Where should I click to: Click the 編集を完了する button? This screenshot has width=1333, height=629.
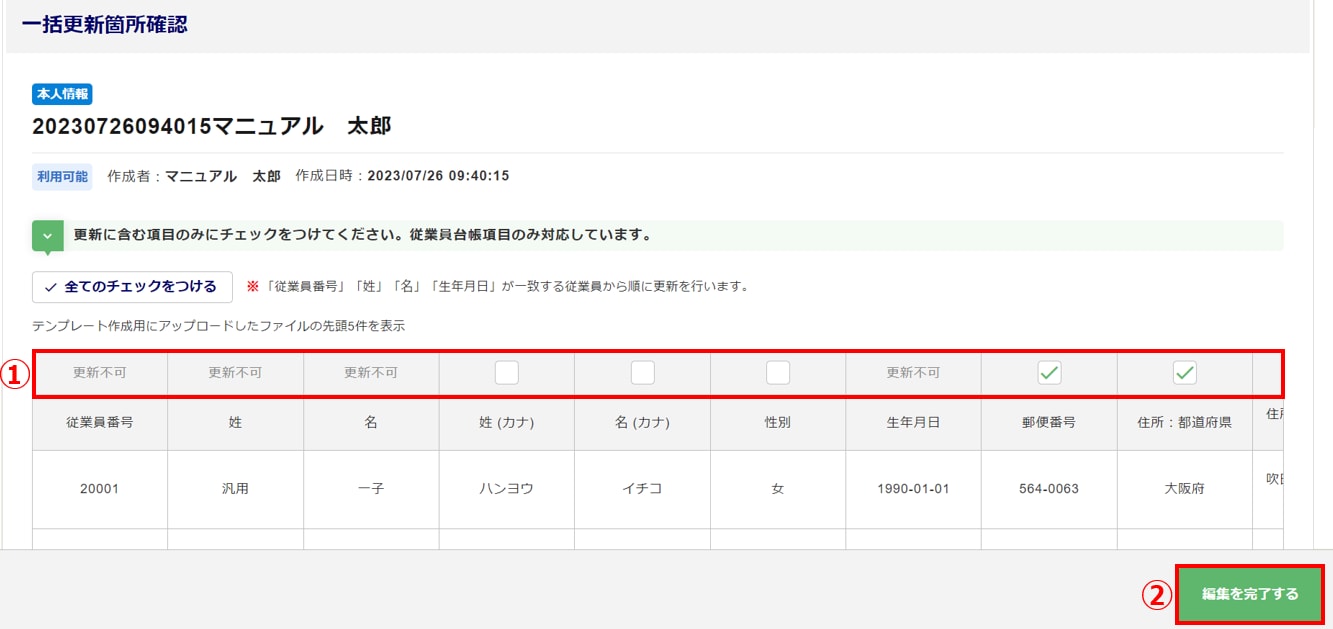(1250, 594)
